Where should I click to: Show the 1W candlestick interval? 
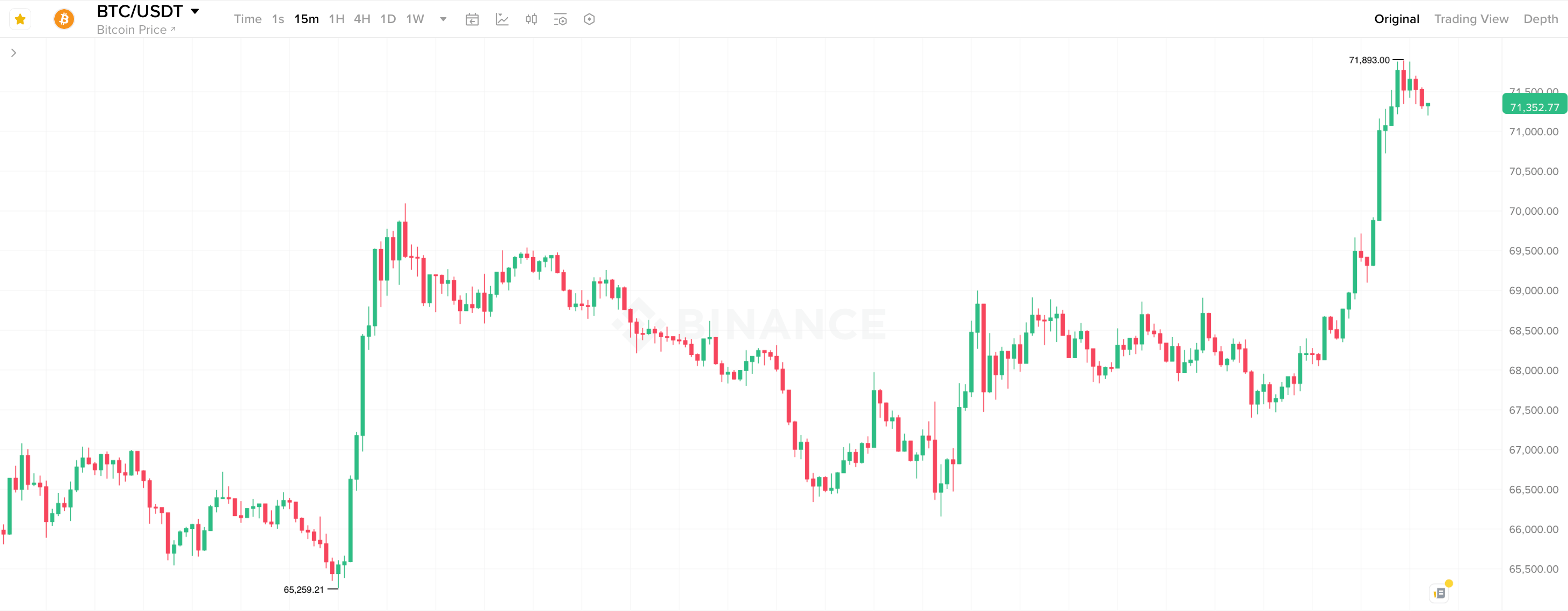(x=415, y=19)
